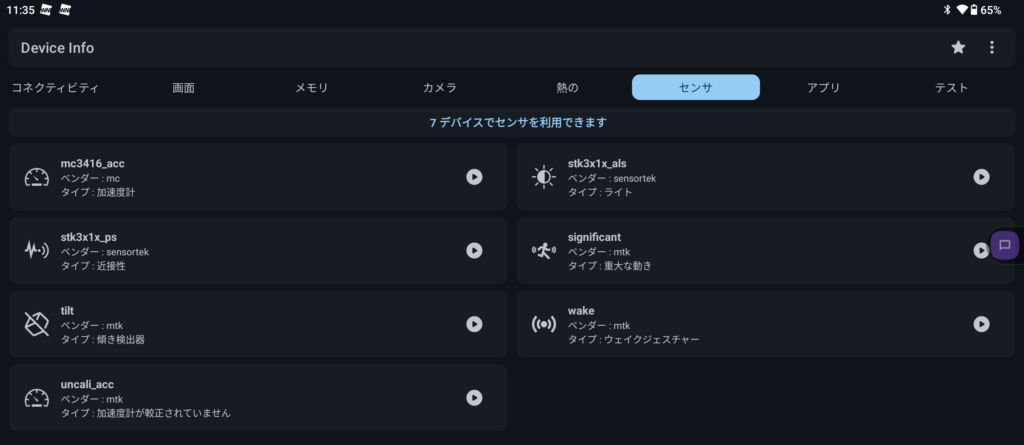1024x445 pixels.
Task: Run the wake gesture sensor play icon
Action: 981,324
